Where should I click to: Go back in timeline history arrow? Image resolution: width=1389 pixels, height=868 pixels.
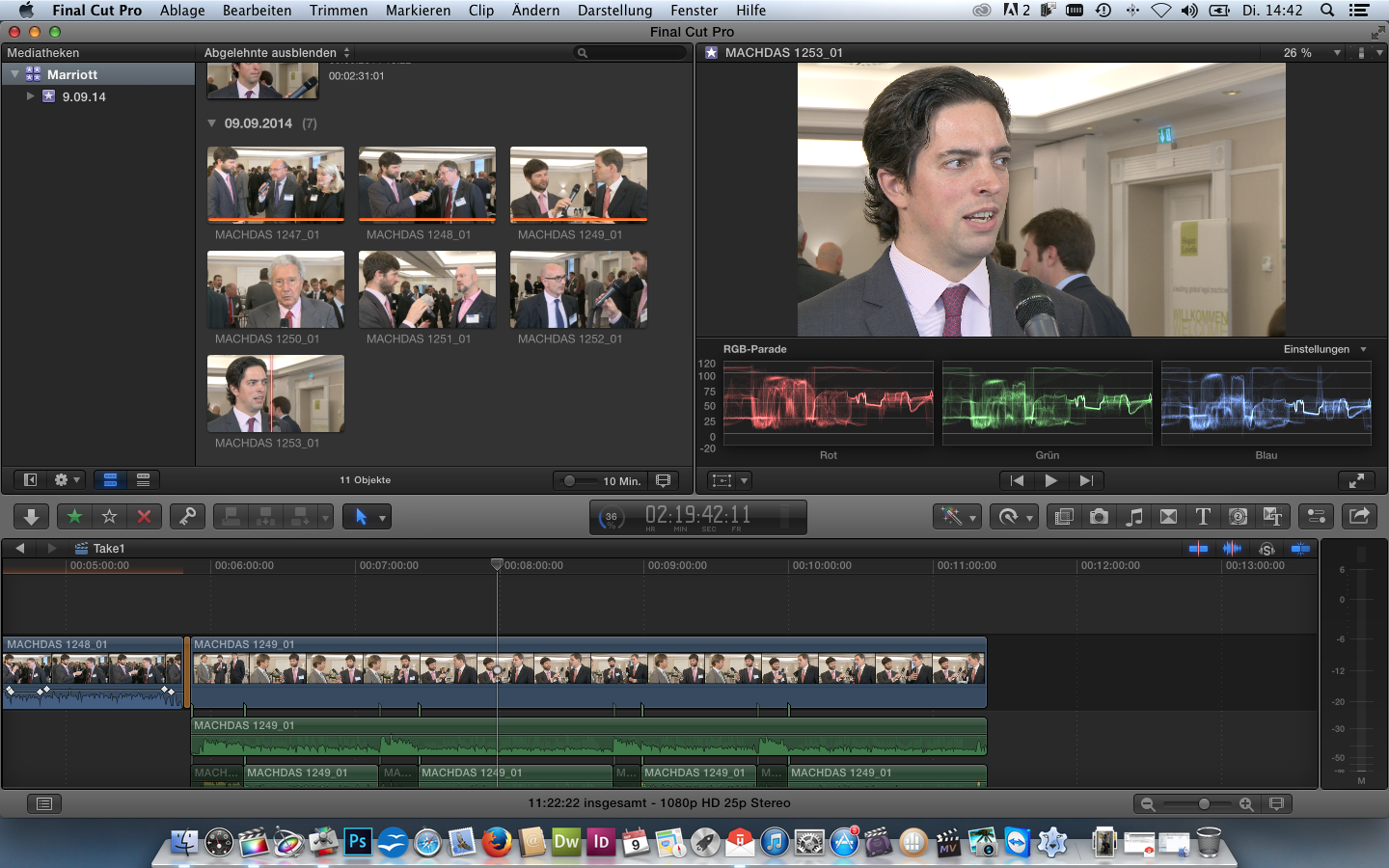pos(19,548)
